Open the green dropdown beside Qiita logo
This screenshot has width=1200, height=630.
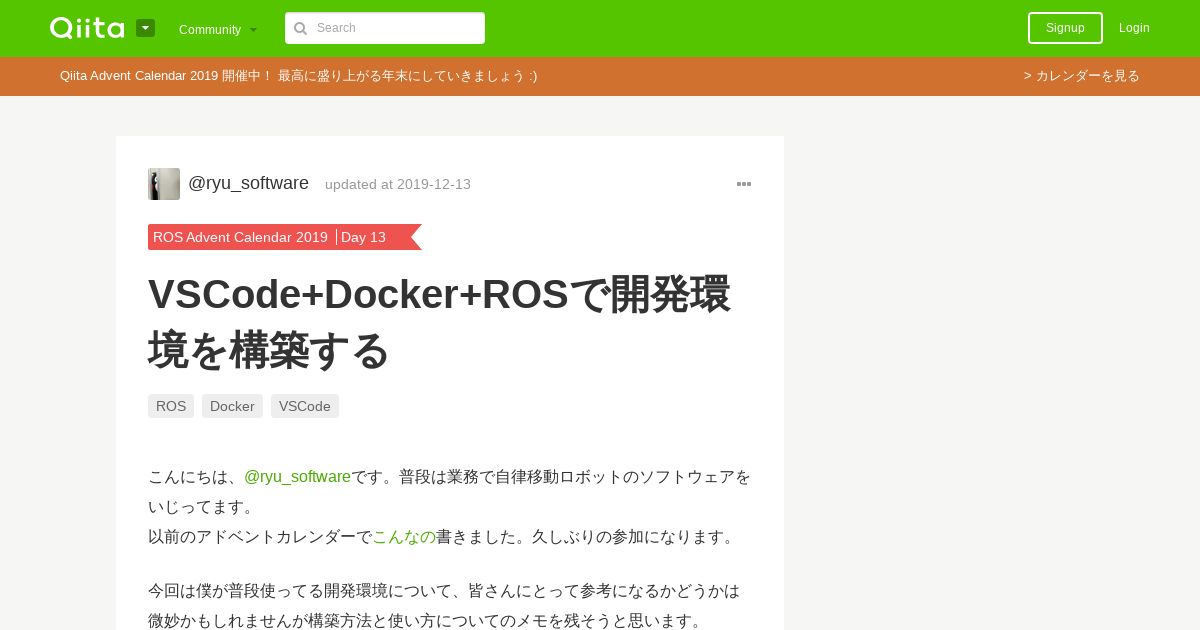(146, 28)
